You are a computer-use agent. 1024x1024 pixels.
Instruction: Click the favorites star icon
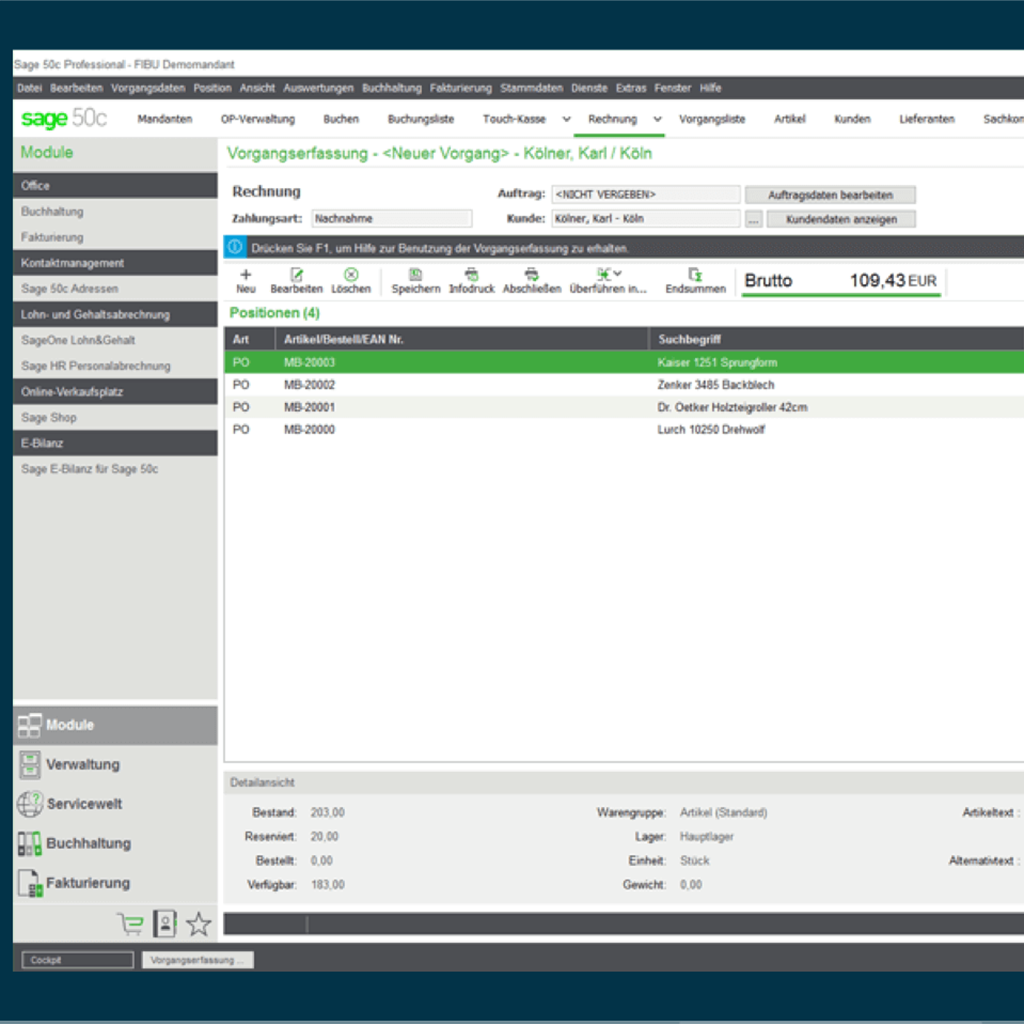coord(199,924)
